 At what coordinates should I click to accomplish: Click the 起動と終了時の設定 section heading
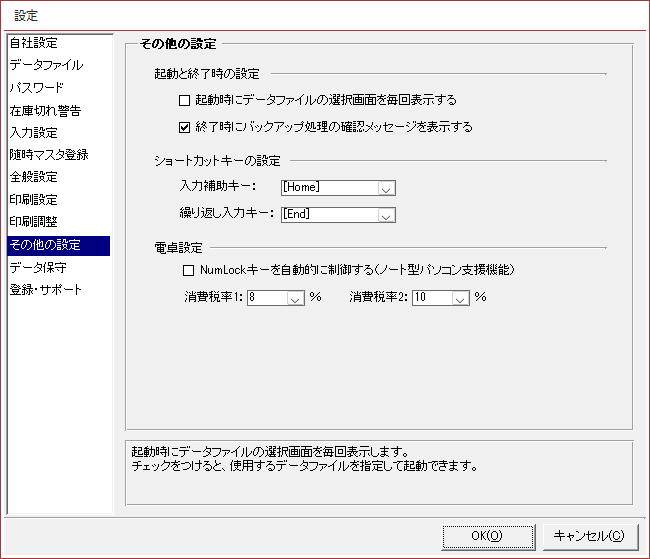click(207, 74)
